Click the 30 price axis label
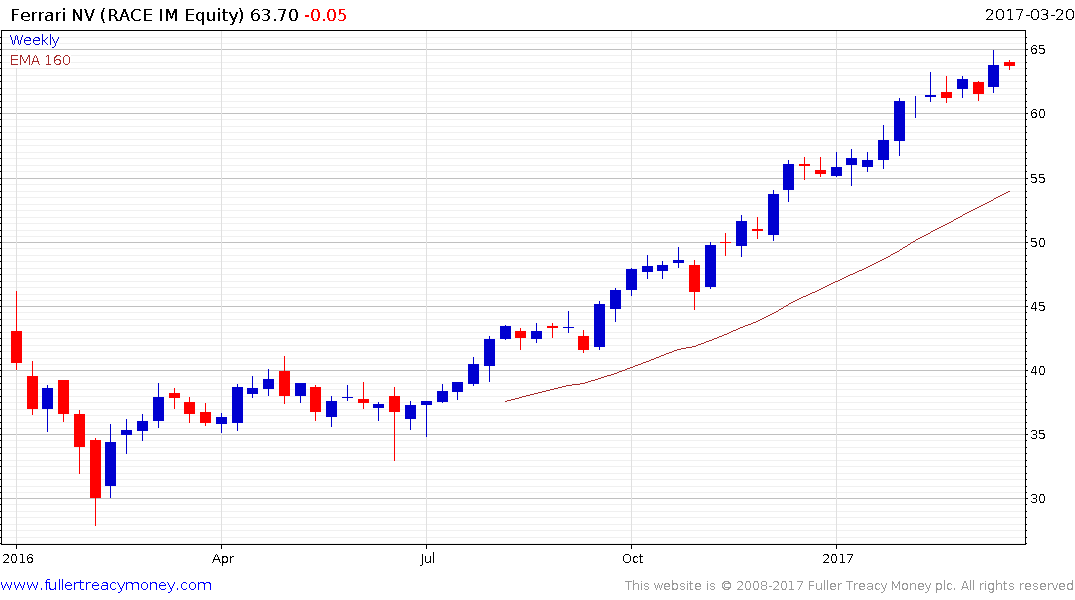Image resolution: width=1075 pixels, height=600 pixels. [x=1037, y=499]
